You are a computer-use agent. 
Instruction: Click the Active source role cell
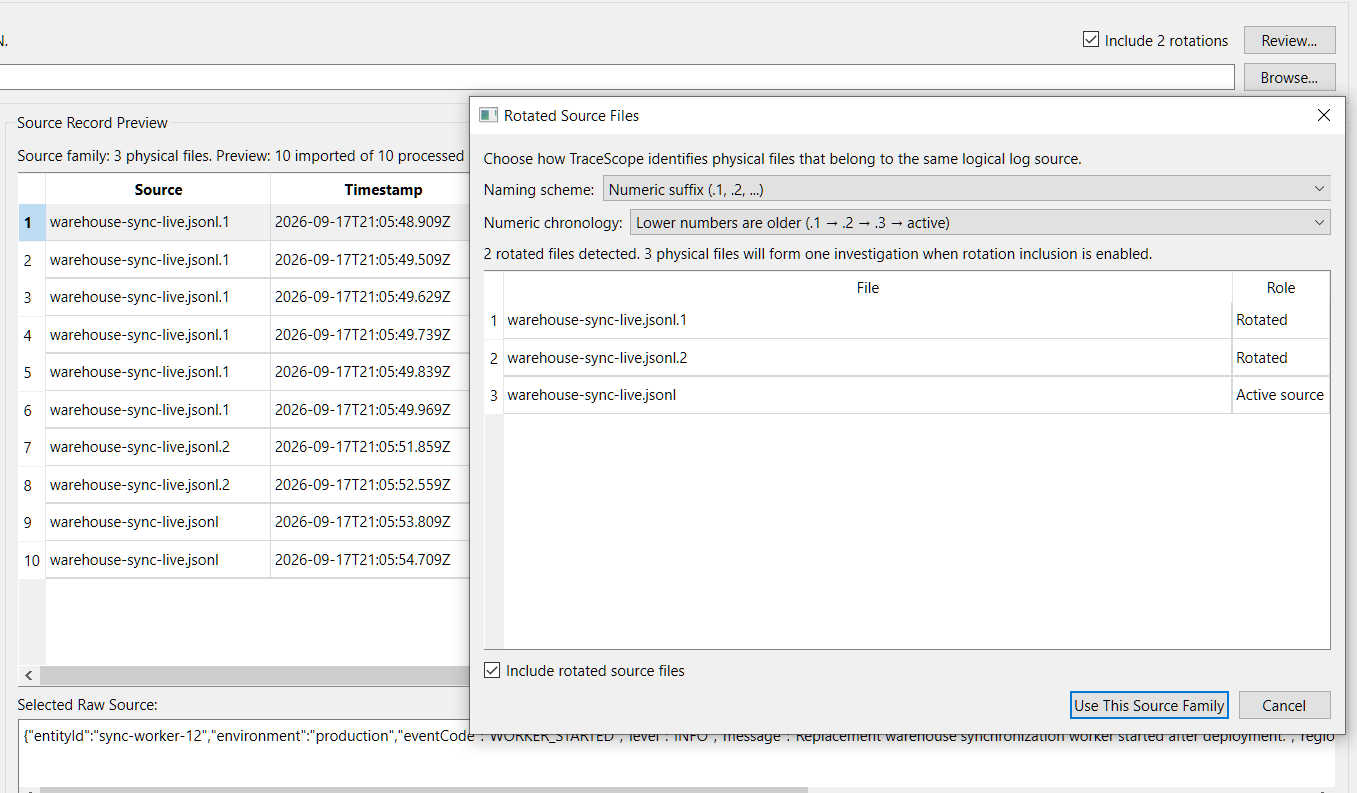(x=1280, y=395)
